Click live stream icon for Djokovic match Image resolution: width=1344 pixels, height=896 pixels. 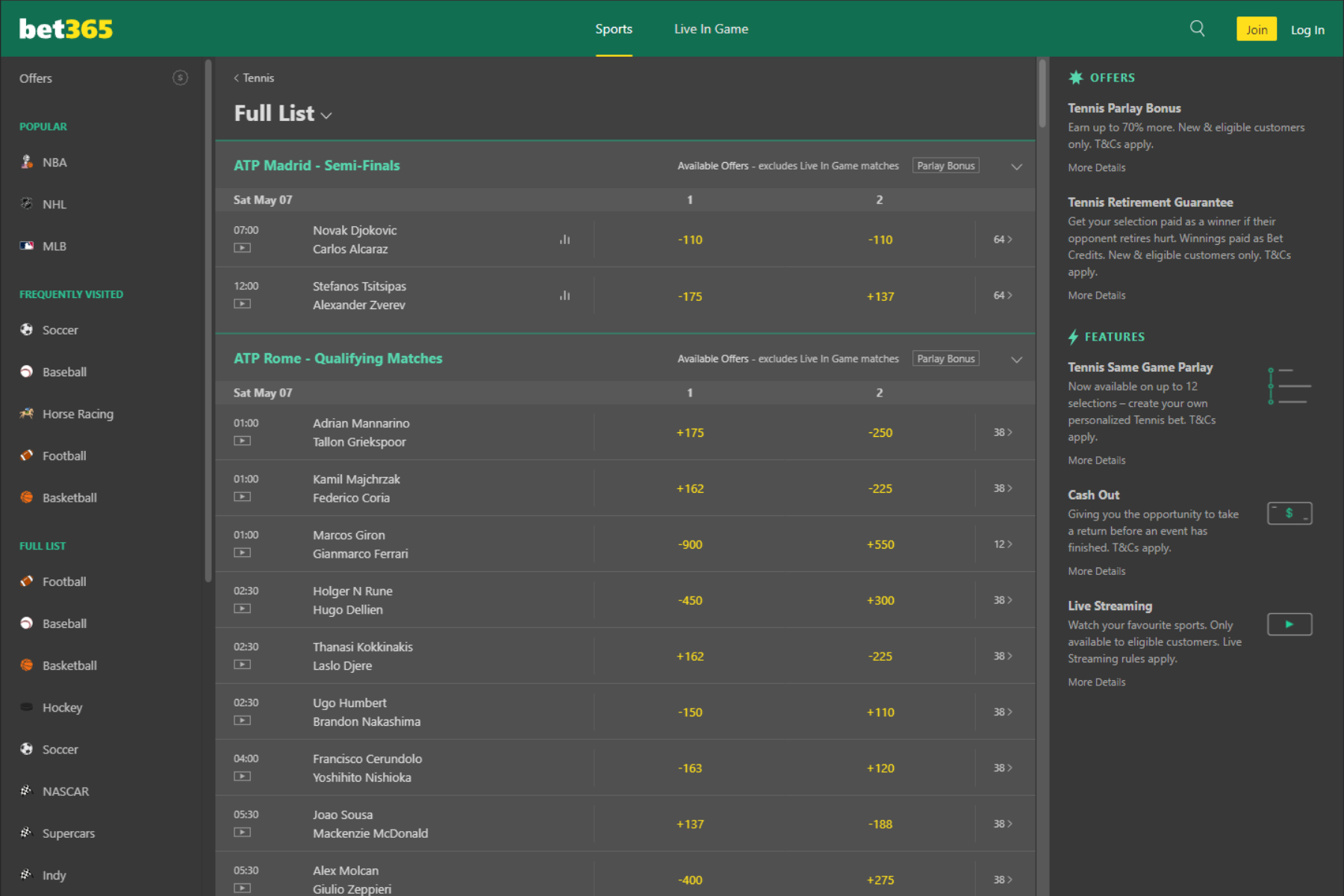pos(242,248)
